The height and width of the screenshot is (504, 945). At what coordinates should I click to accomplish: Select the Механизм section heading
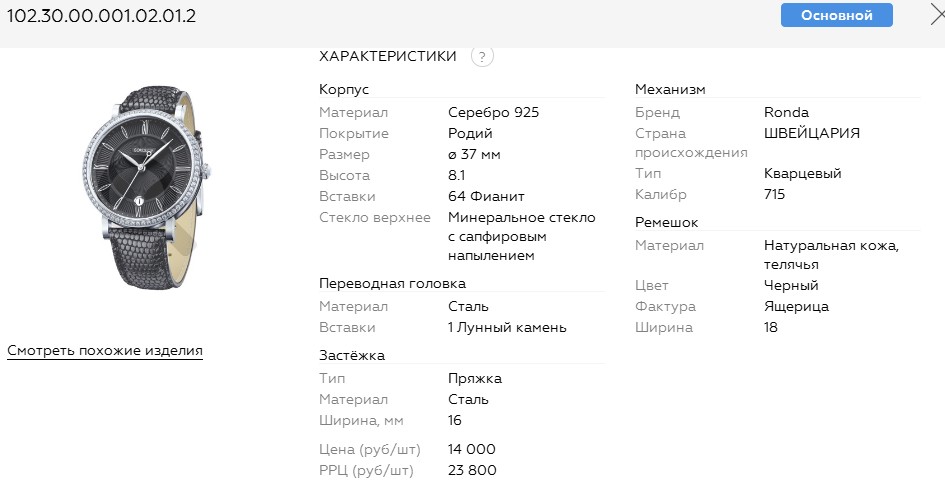coord(670,89)
